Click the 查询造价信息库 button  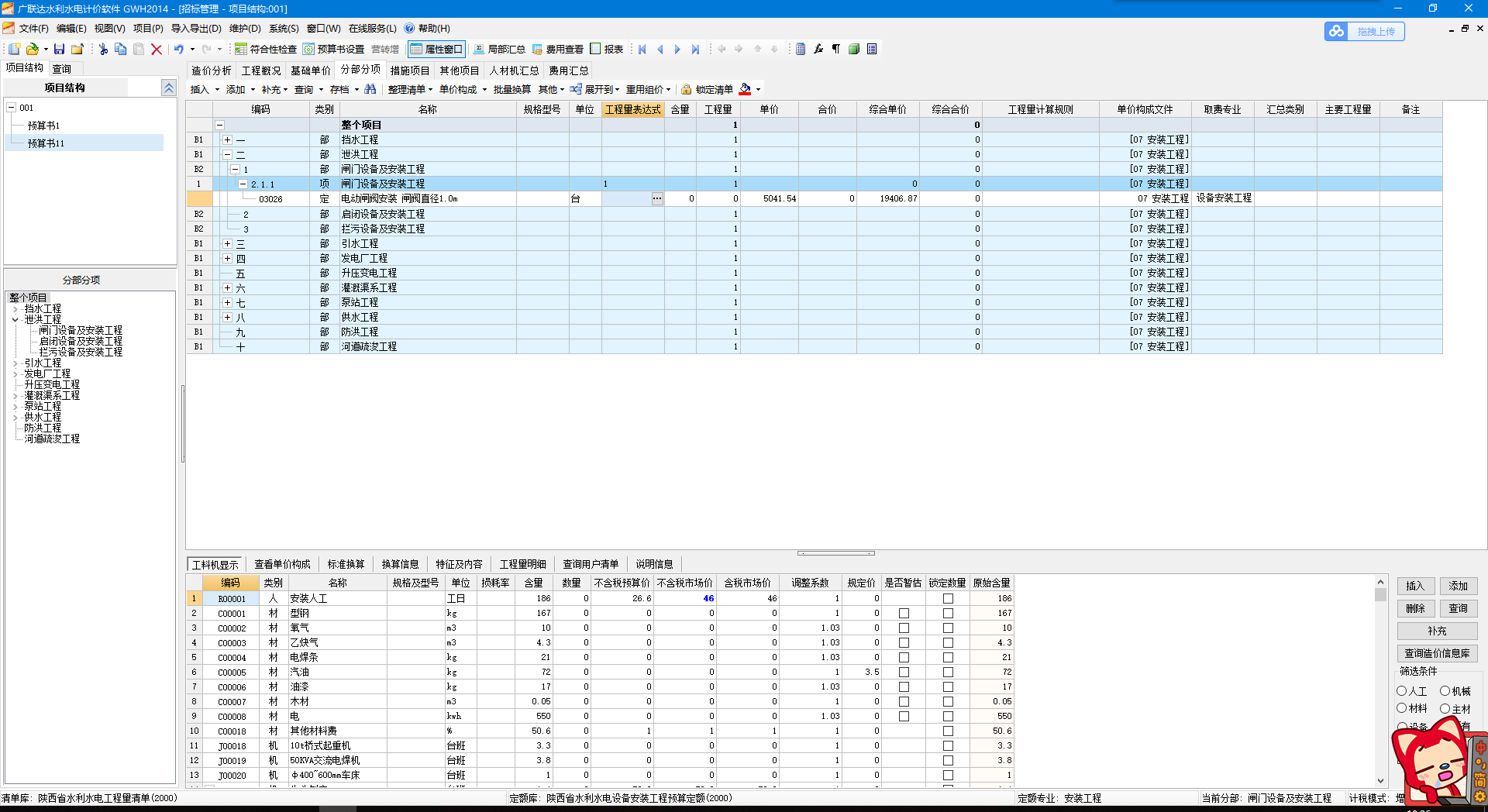[1438, 653]
